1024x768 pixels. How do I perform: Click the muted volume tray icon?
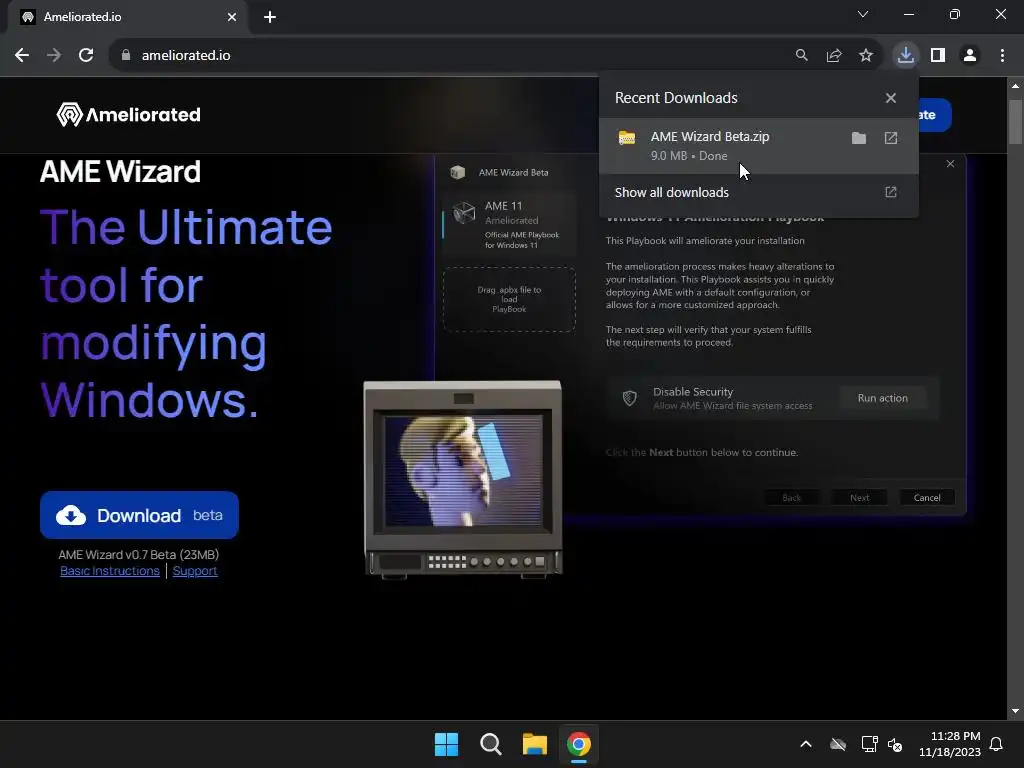pos(895,744)
